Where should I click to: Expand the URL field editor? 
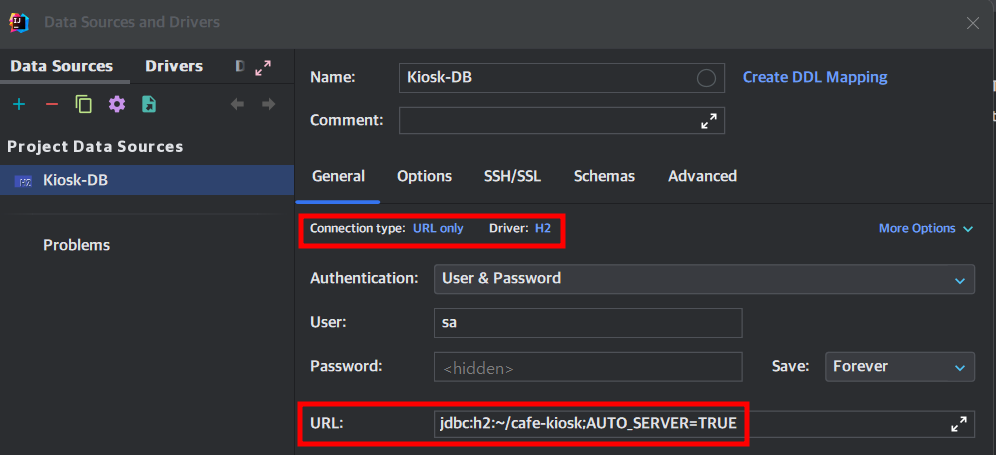pyautogui.click(x=959, y=424)
